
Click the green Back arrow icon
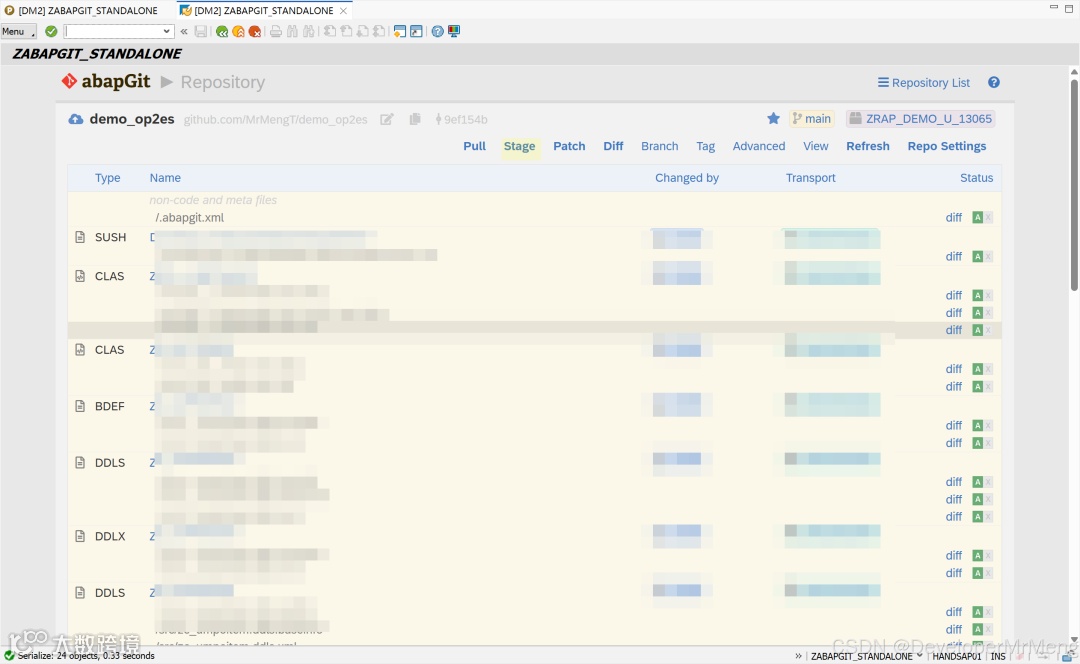[x=222, y=31]
